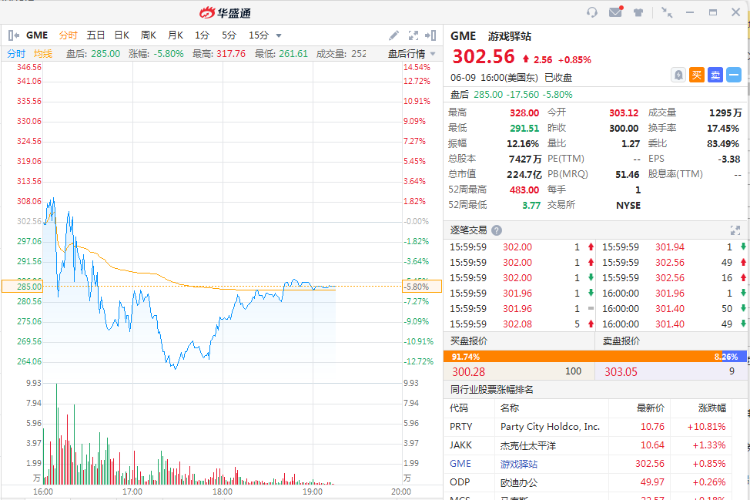Switch to the 五日 five-day tab

[95, 35]
